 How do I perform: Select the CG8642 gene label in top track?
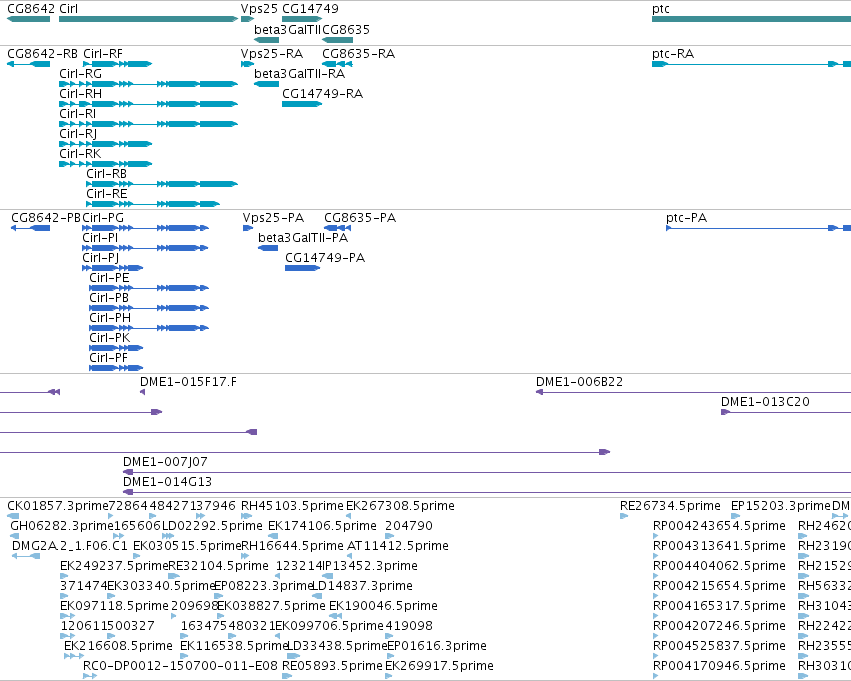(x=31, y=9)
